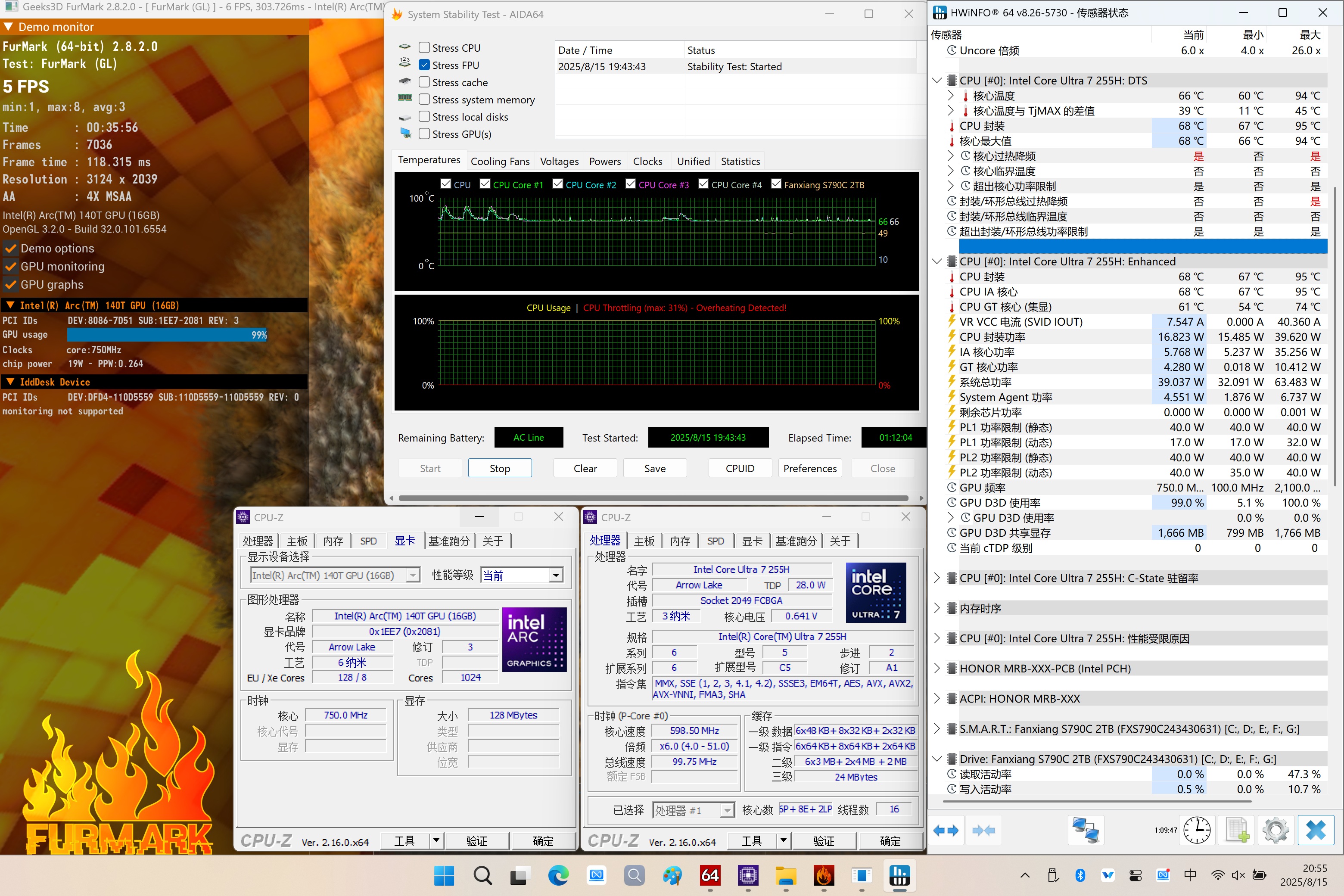Uncheck the Stress FPU checkbox
The image size is (1344, 896).
click(424, 65)
